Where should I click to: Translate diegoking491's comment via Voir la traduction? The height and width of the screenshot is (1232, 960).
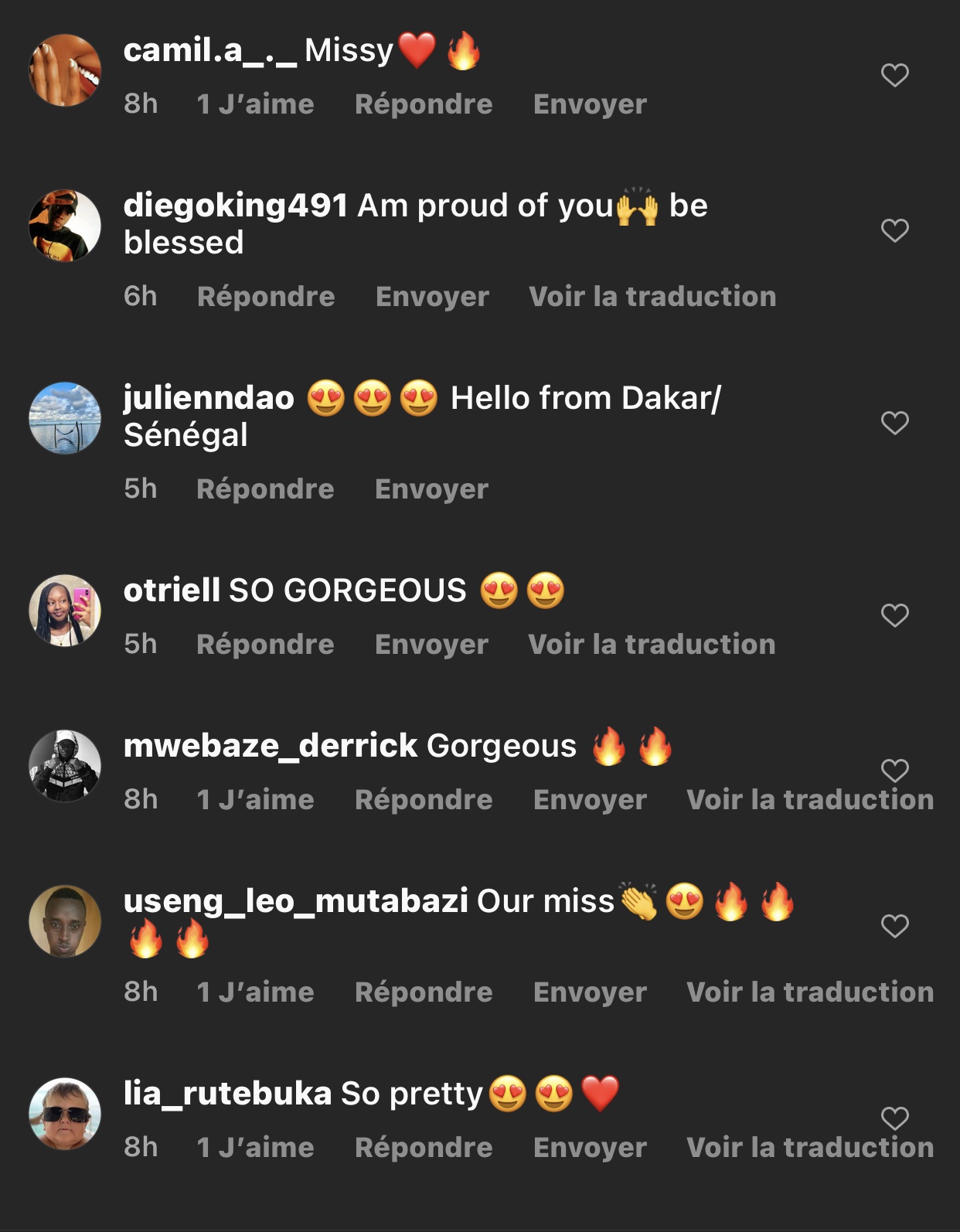(652, 297)
